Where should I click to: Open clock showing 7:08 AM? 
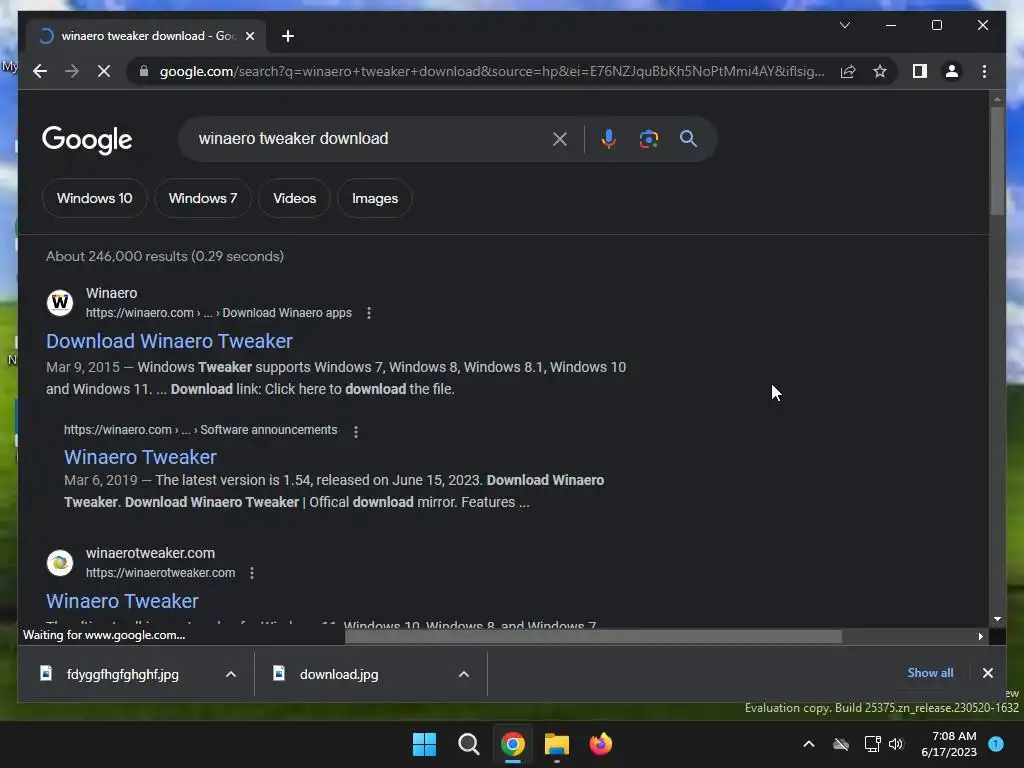pos(949,744)
